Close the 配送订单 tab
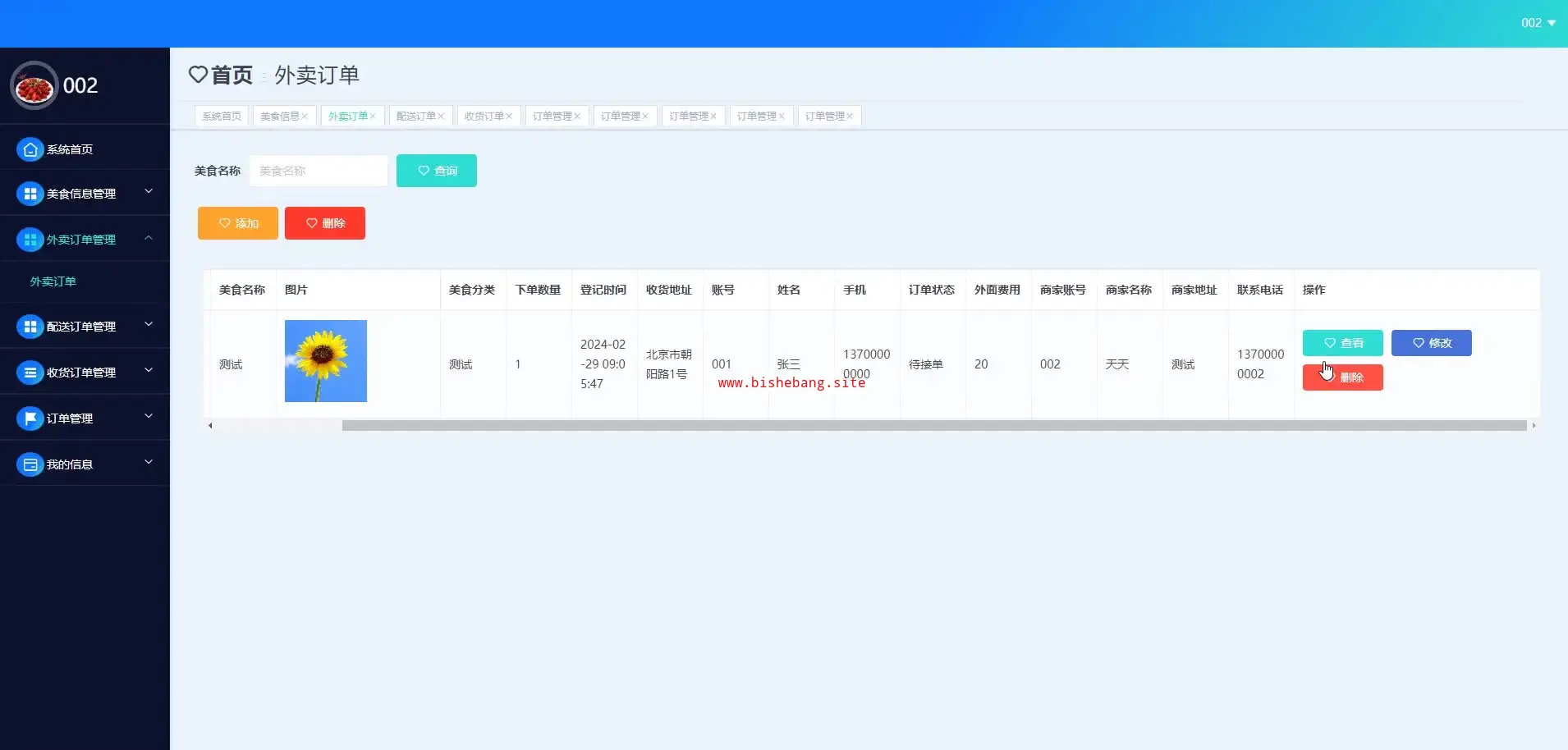 [x=441, y=117]
